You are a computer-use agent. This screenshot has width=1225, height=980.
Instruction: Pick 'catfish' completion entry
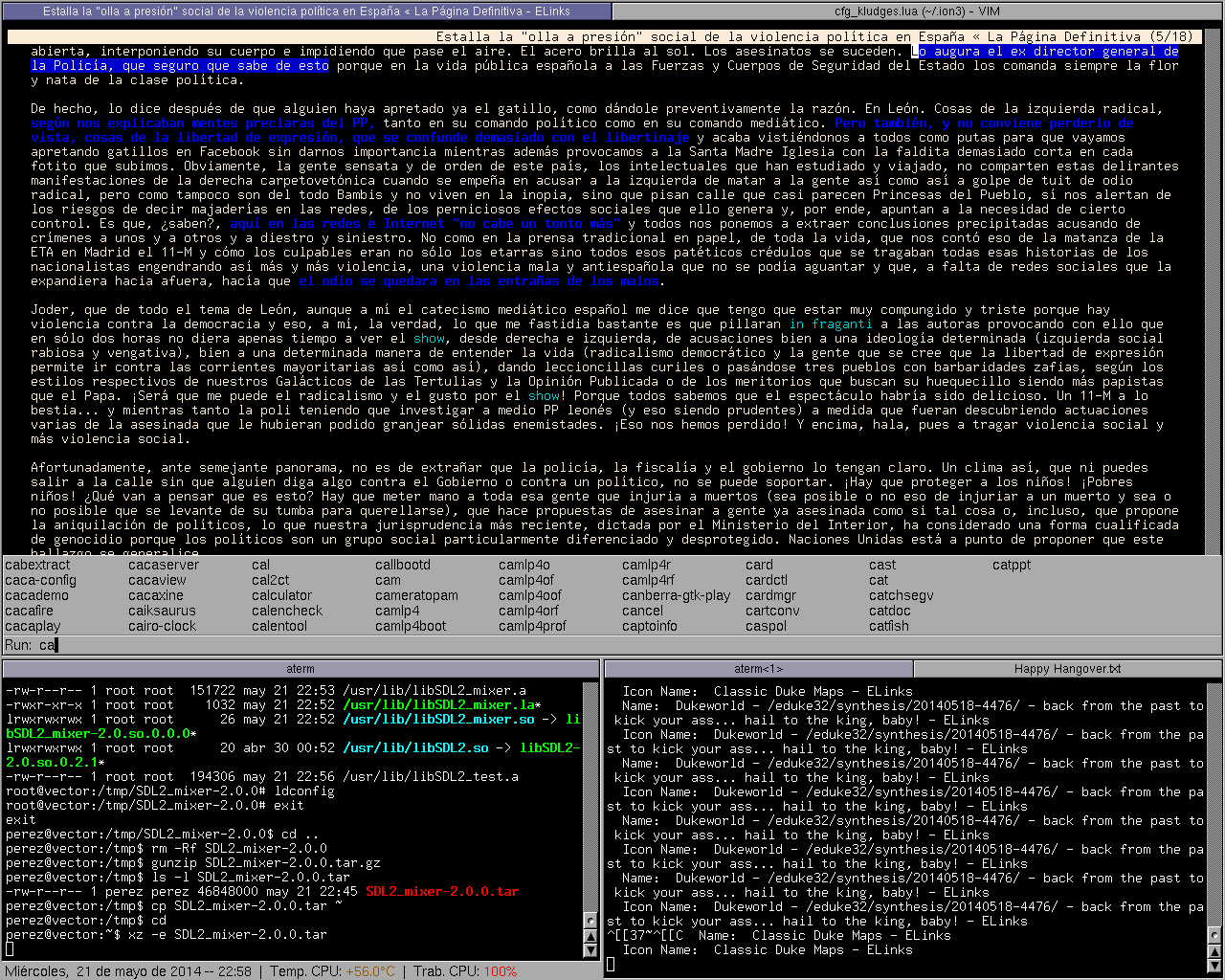pos(889,626)
